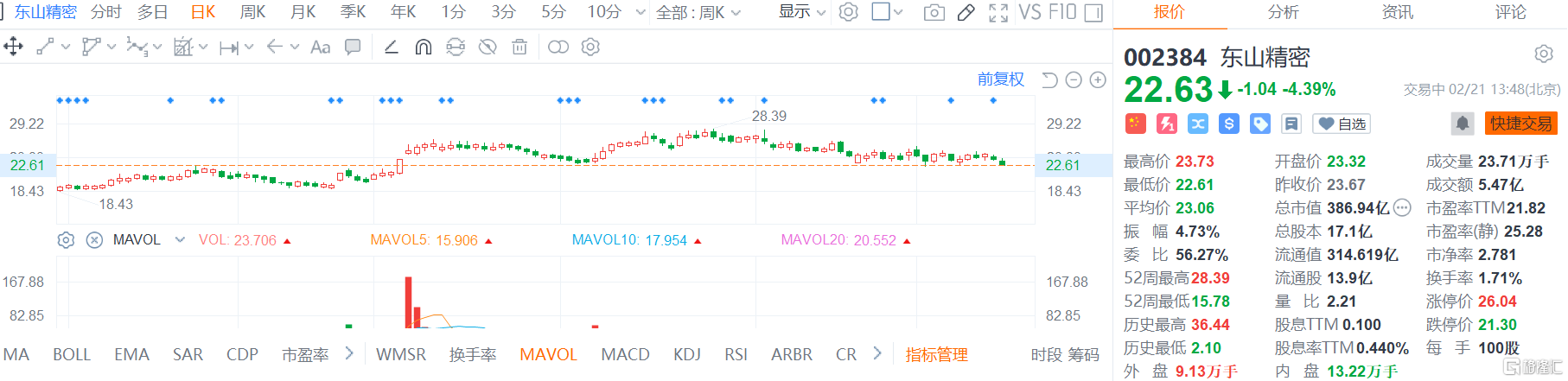Screen dimensions: 1568x381
Task: Switch to 分时 intraday chart
Action: click(x=105, y=12)
